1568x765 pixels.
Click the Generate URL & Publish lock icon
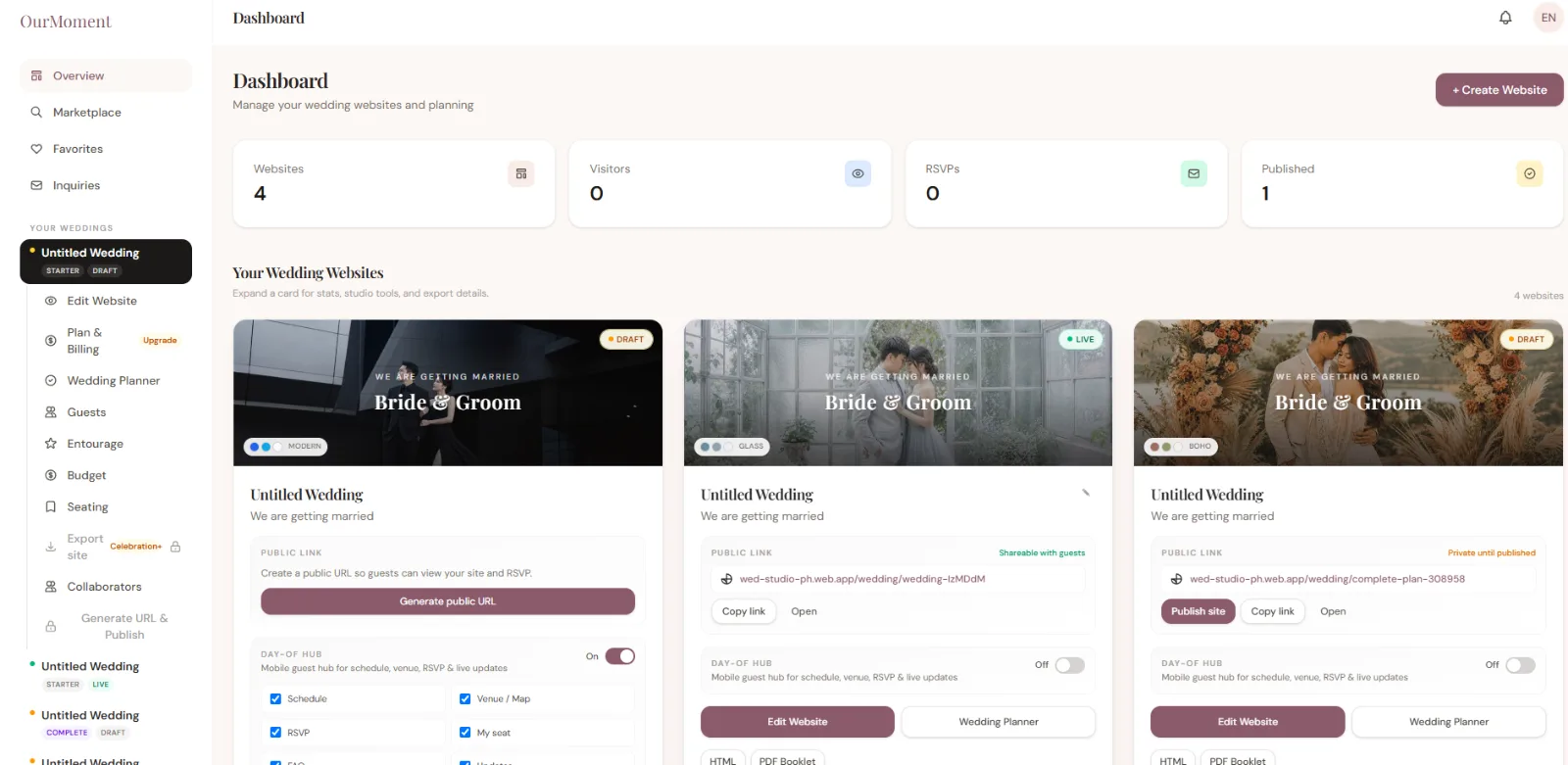tap(51, 626)
